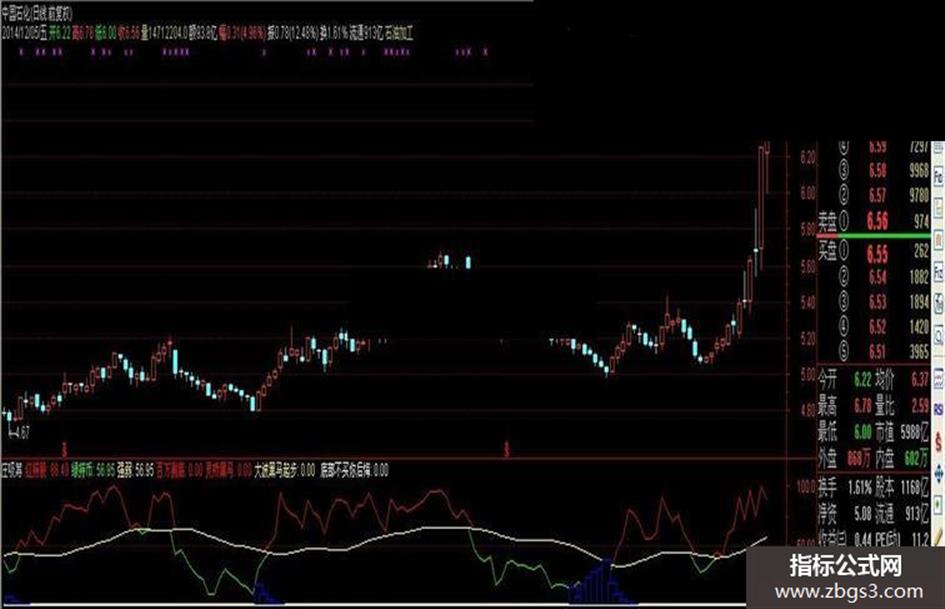Click the 石油加工 sector label in header
This screenshot has height=609, width=945.
(399, 33)
